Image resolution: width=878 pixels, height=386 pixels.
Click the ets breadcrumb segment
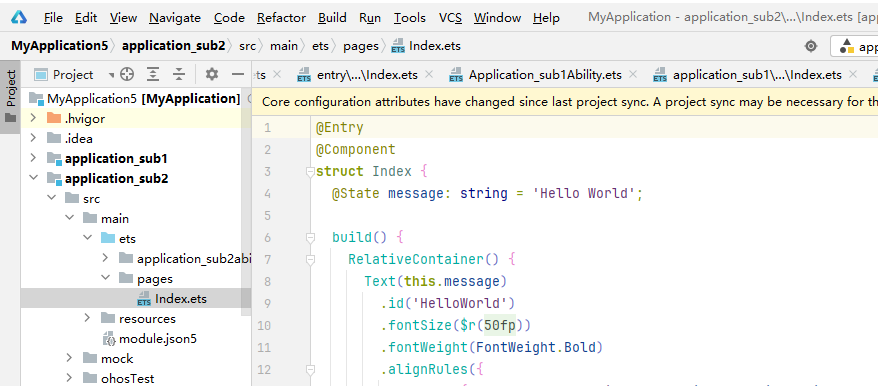(x=320, y=46)
